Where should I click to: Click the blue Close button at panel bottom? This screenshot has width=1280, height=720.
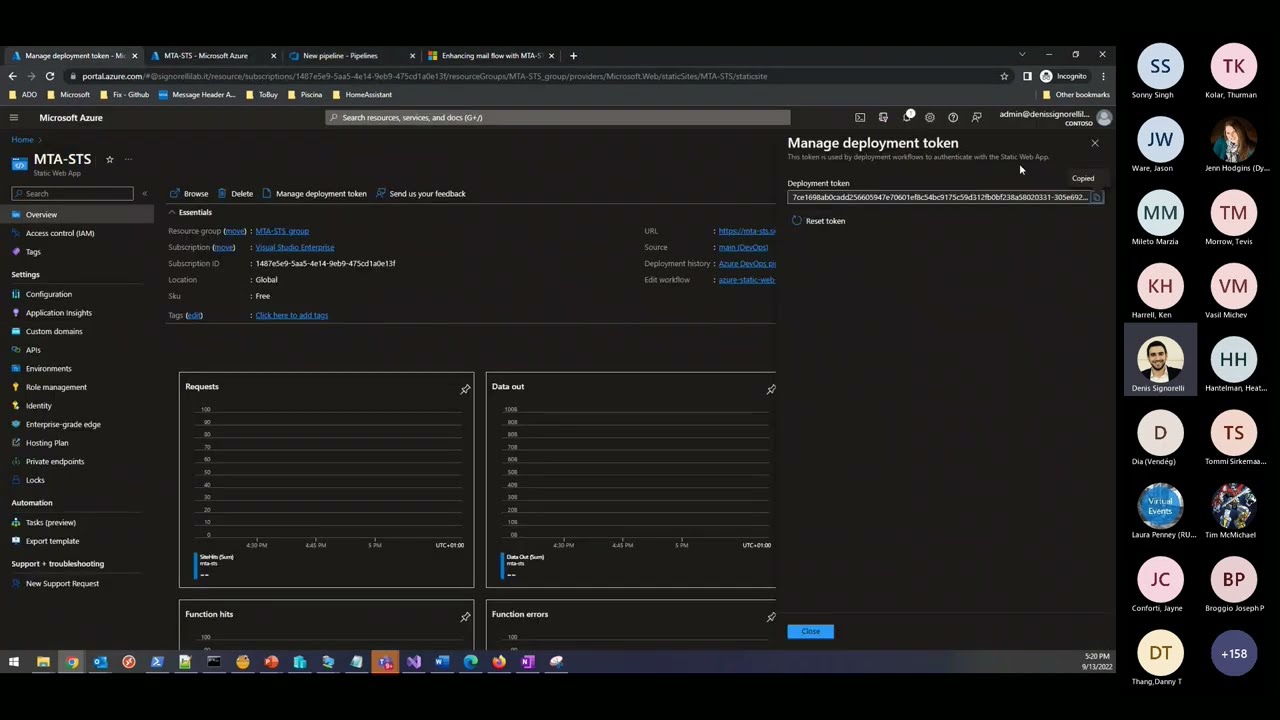(x=810, y=632)
